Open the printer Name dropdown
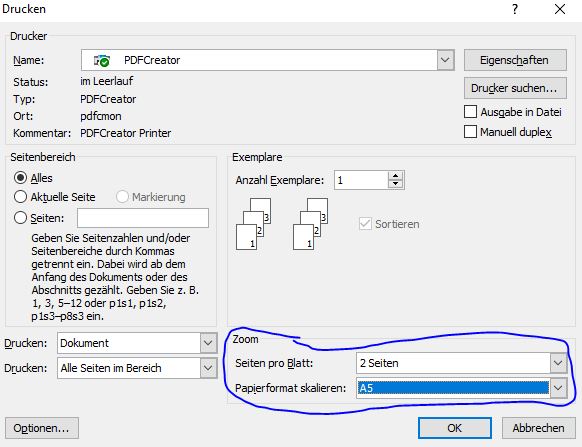This screenshot has width=582, height=447. click(445, 60)
